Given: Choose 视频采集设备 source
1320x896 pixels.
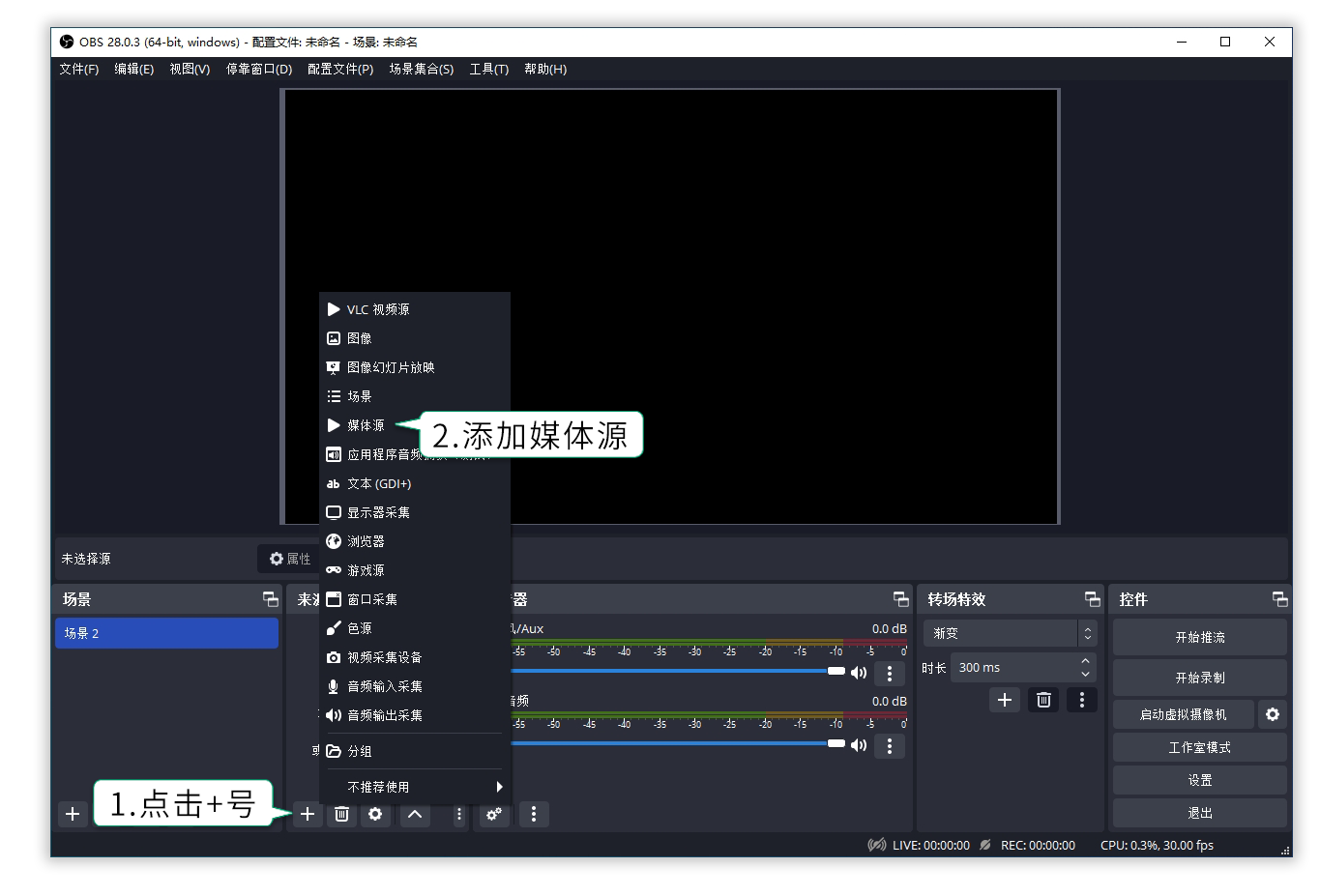Looking at the screenshot, I should click(x=415, y=657).
